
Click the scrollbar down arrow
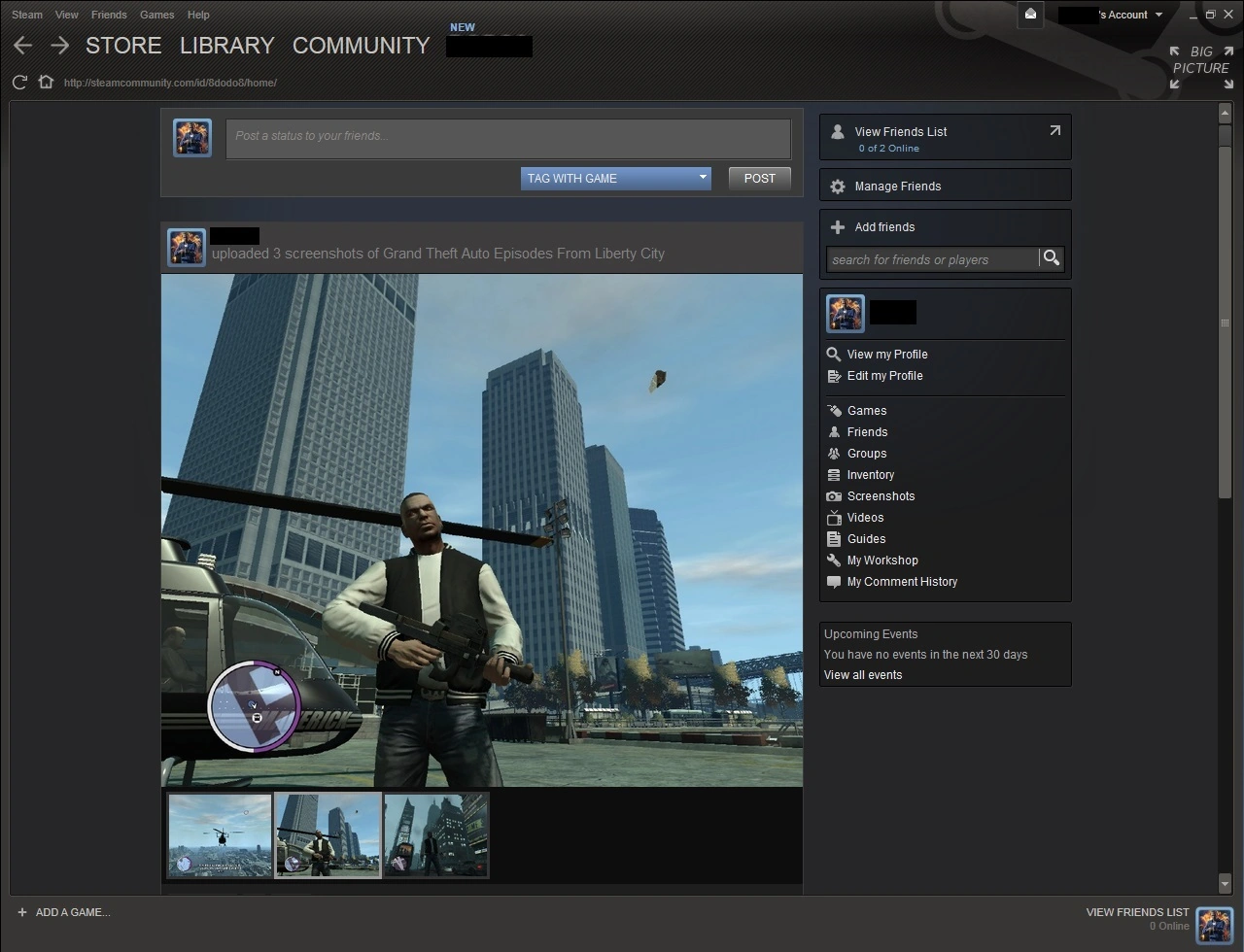tap(1225, 884)
